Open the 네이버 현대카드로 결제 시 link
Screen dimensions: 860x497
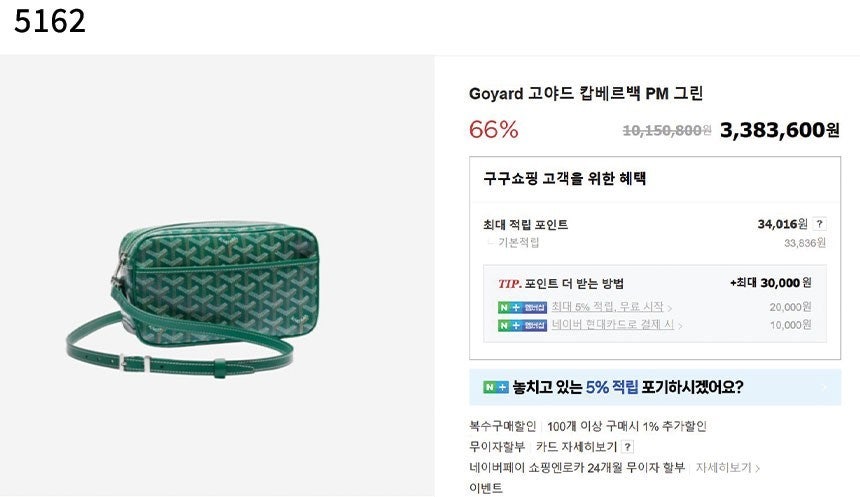point(615,325)
